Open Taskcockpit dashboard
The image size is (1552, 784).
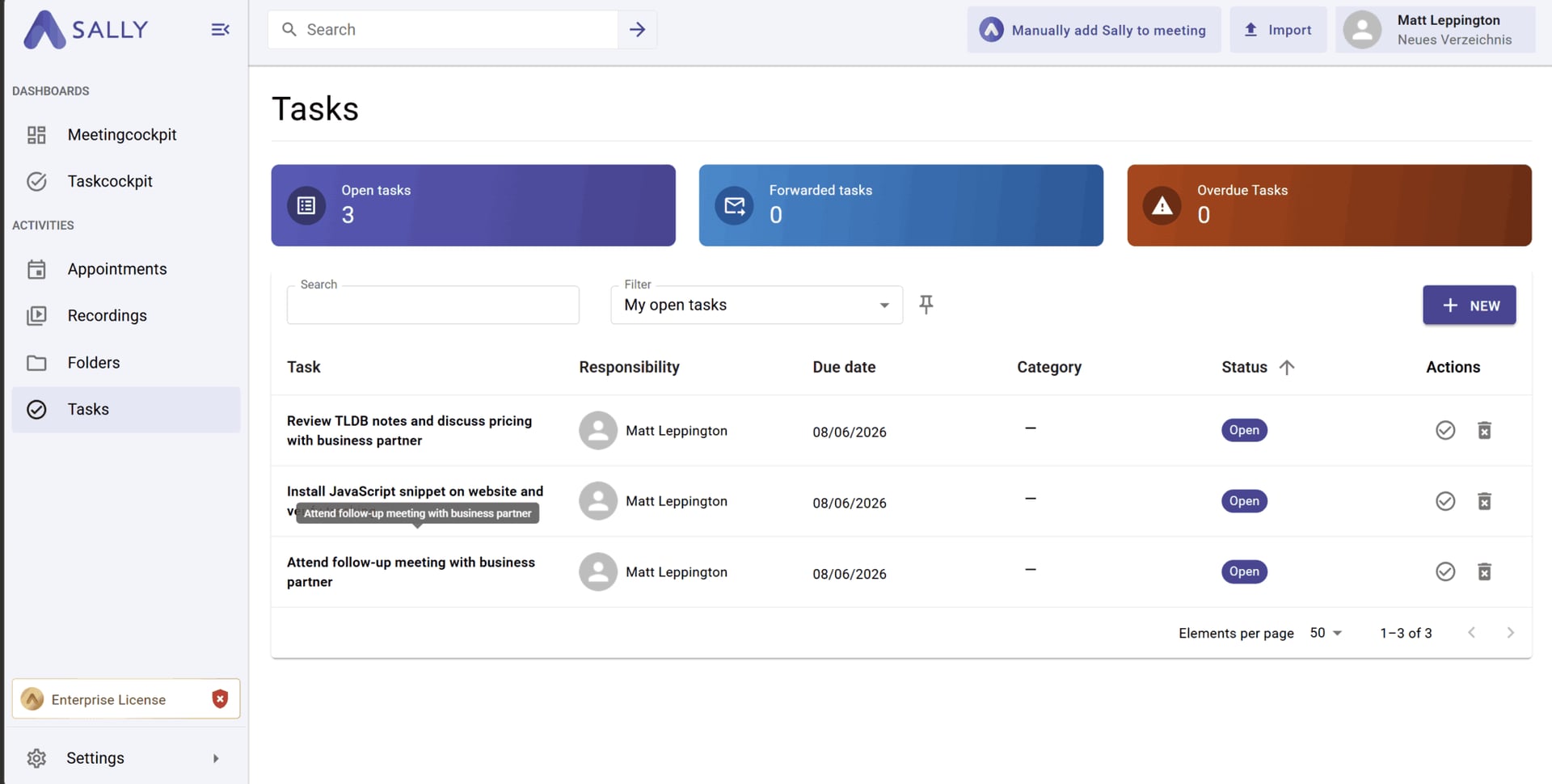tap(126, 182)
